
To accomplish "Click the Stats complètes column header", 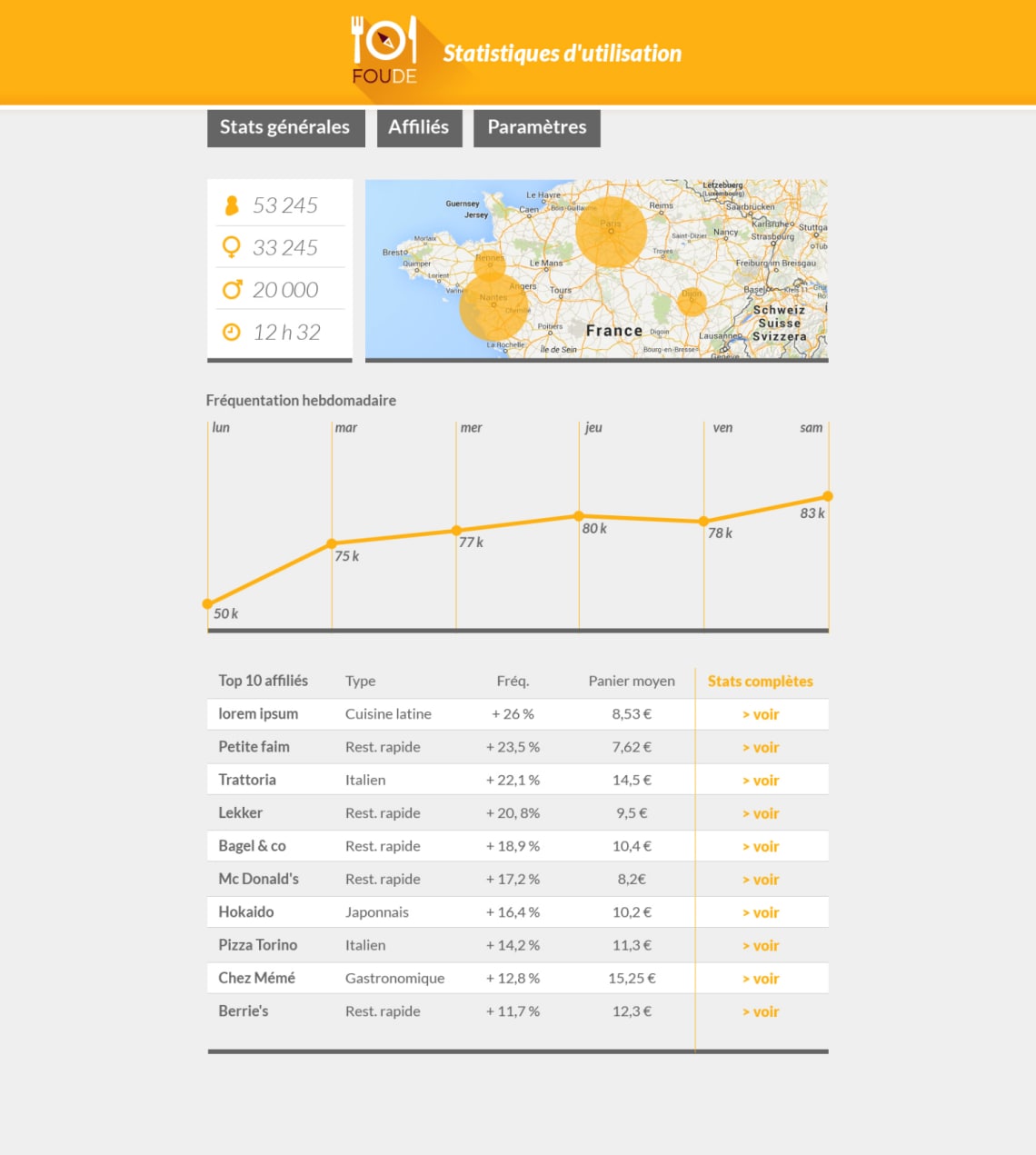I will coord(761,682).
